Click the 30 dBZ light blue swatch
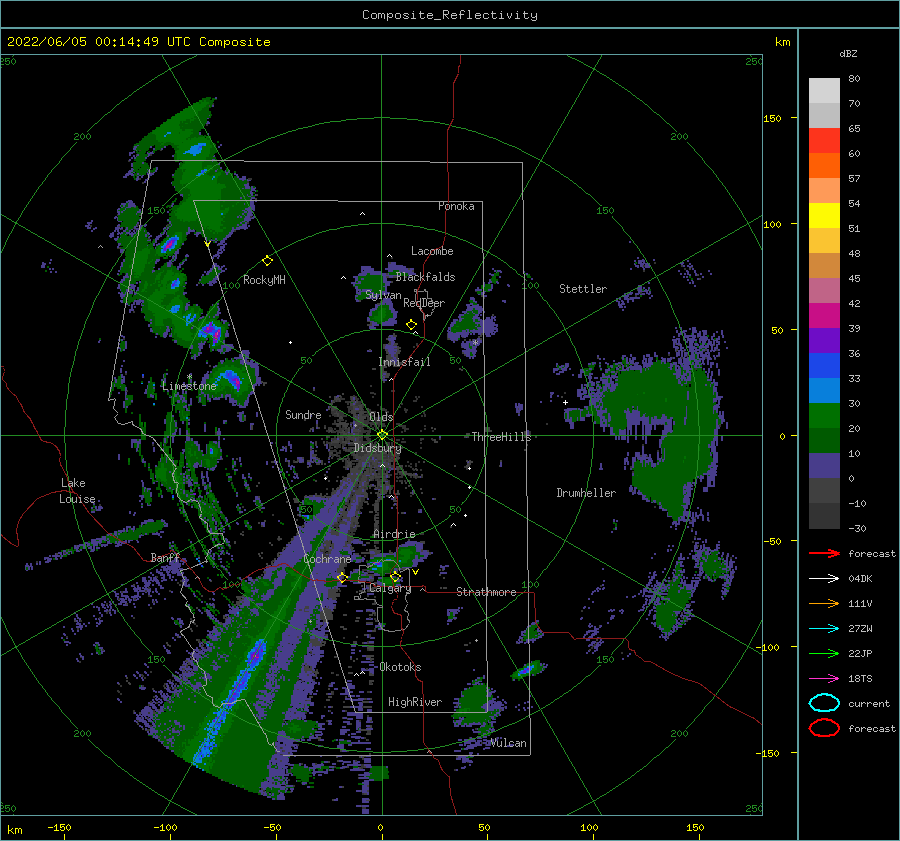The width and height of the screenshot is (900, 841). [824, 390]
